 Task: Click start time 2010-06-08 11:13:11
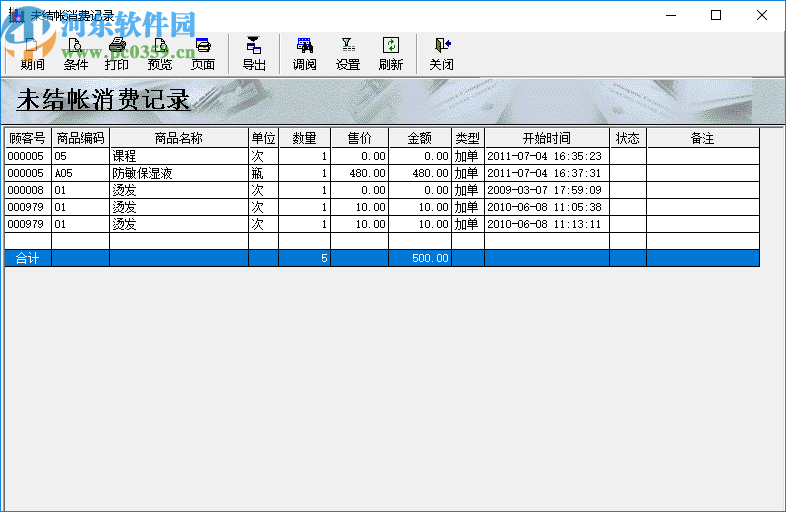(x=547, y=224)
